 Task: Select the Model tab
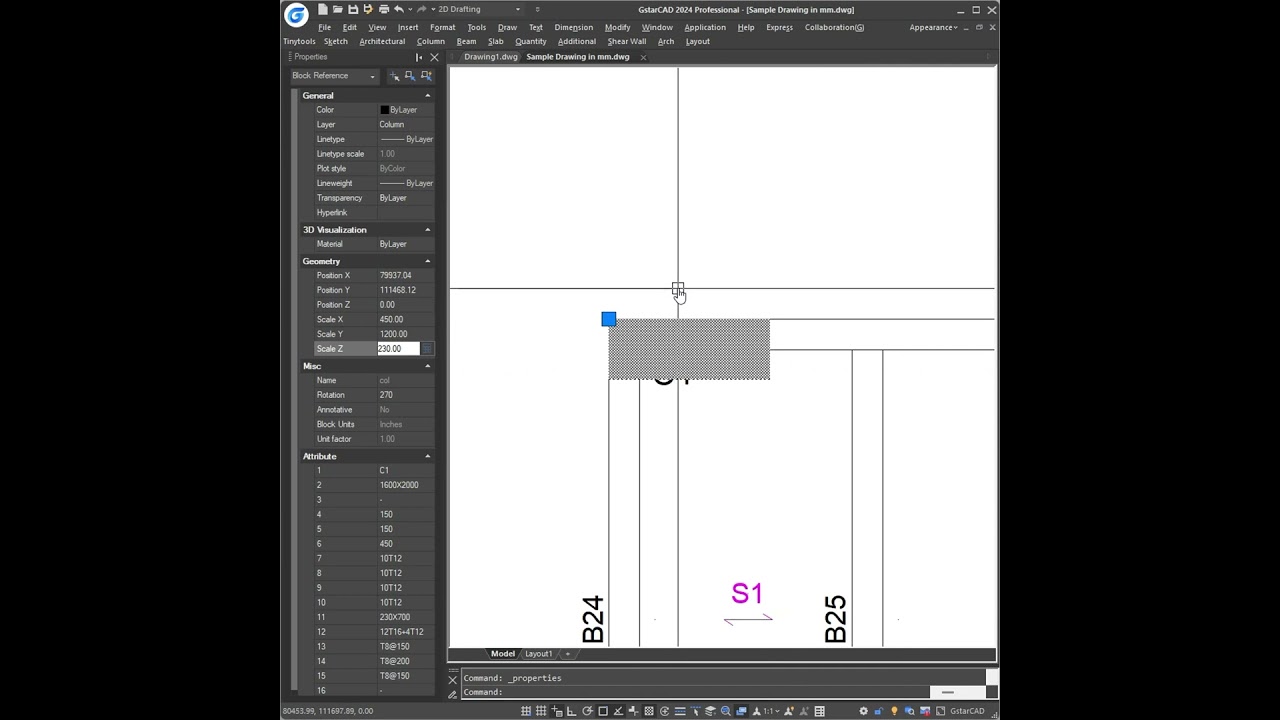tap(503, 654)
